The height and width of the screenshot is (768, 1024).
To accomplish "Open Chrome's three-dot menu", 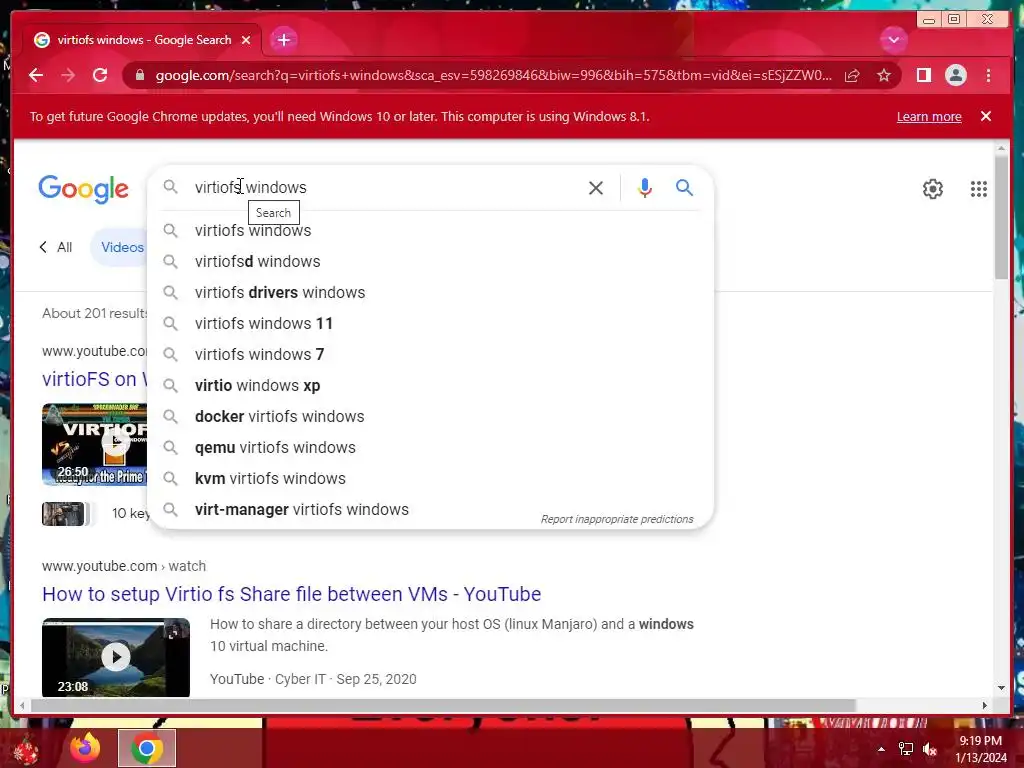I will pos(988,75).
